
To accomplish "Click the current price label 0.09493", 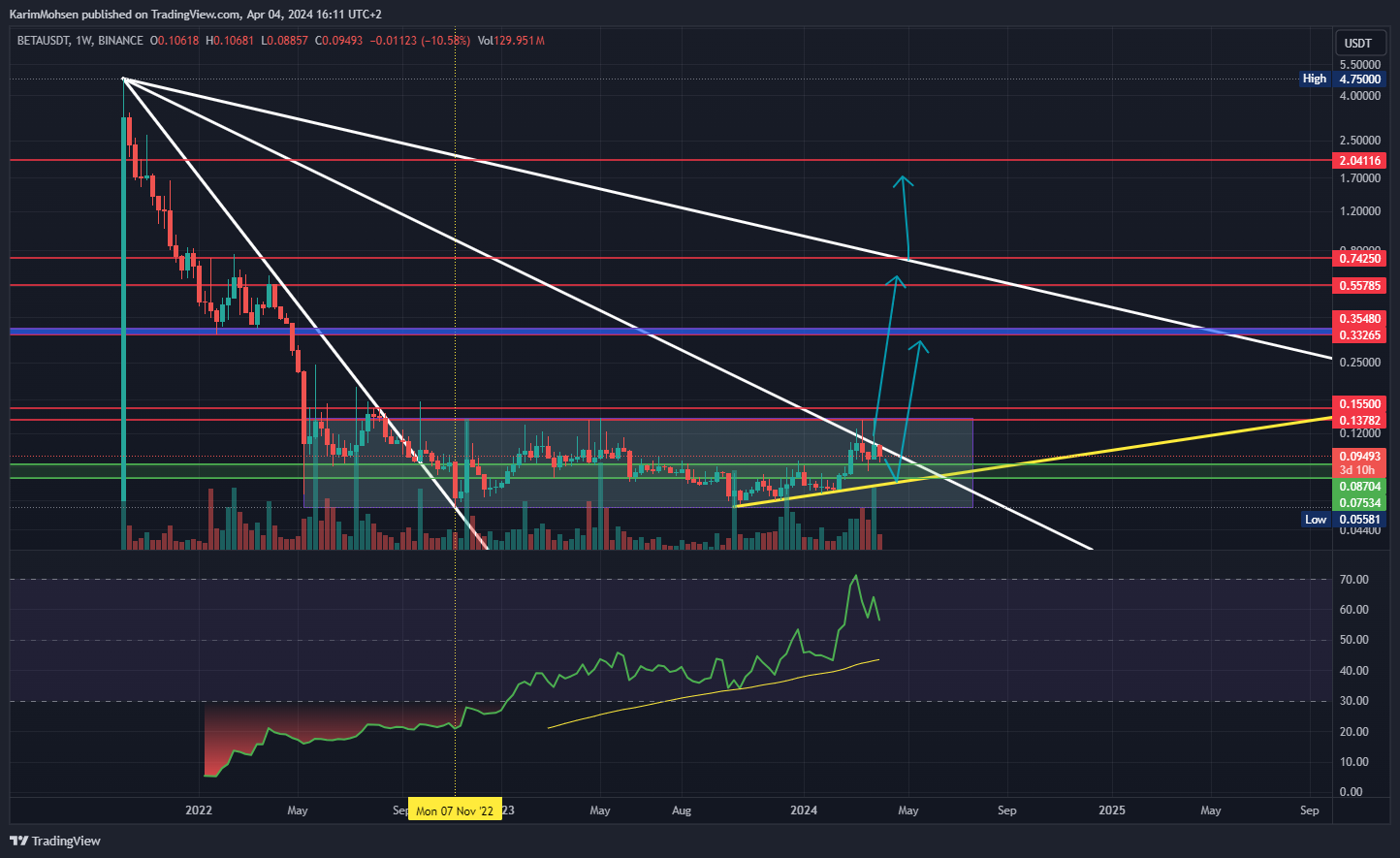I will coord(1359,457).
